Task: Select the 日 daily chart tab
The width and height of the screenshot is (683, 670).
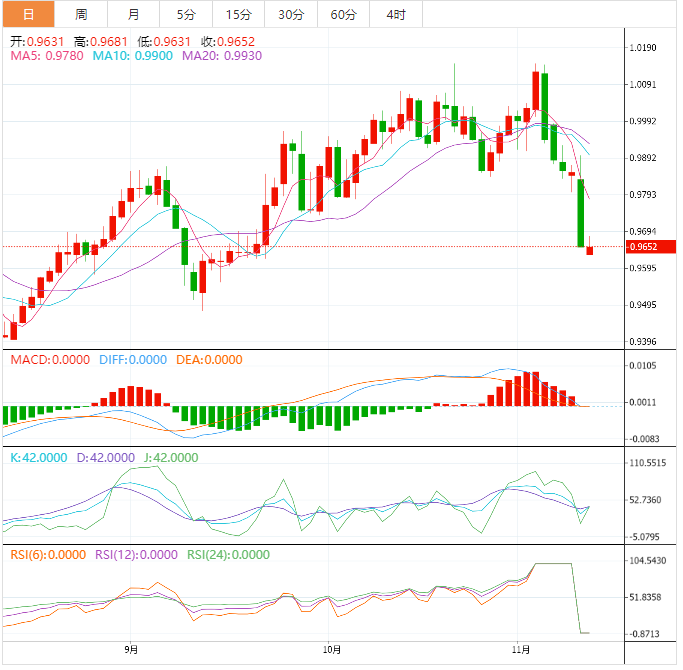Action: coord(29,14)
